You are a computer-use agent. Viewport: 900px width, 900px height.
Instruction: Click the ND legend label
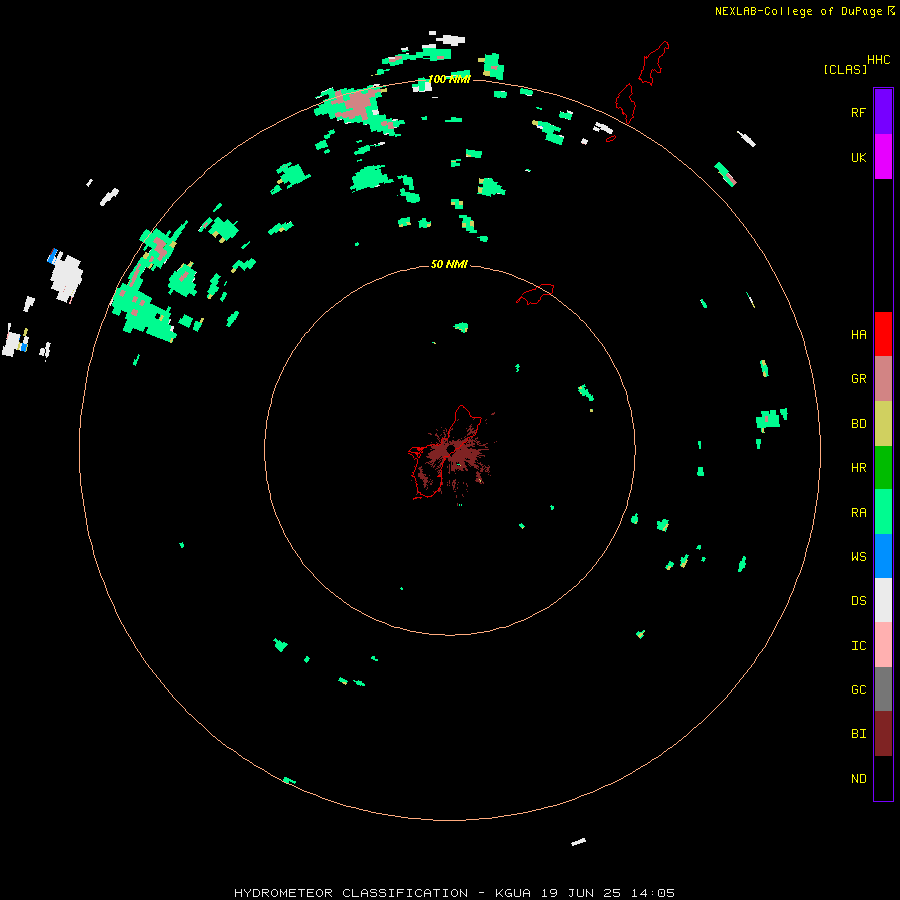(x=858, y=779)
